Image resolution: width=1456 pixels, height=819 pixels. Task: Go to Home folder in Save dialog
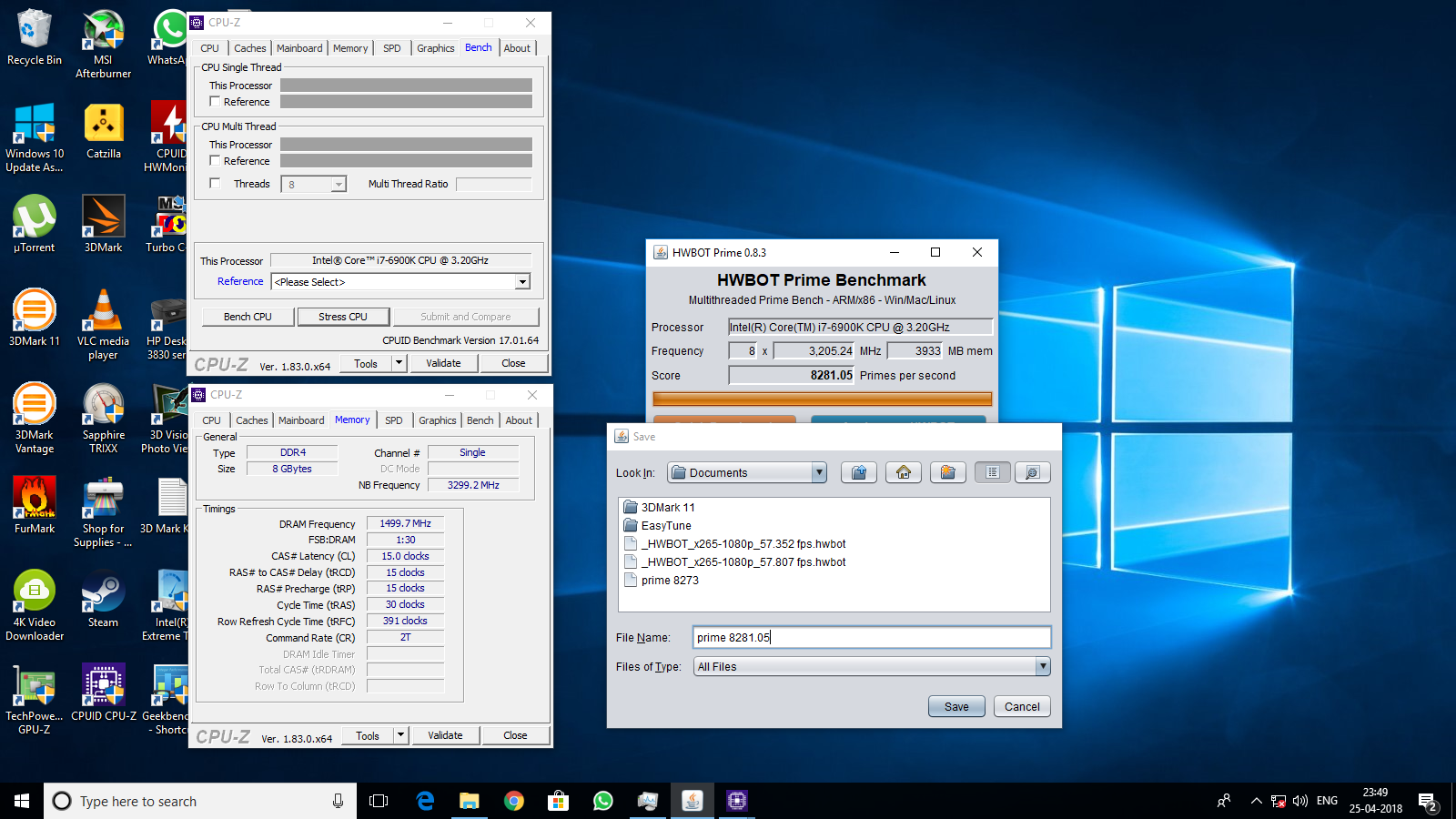point(904,472)
